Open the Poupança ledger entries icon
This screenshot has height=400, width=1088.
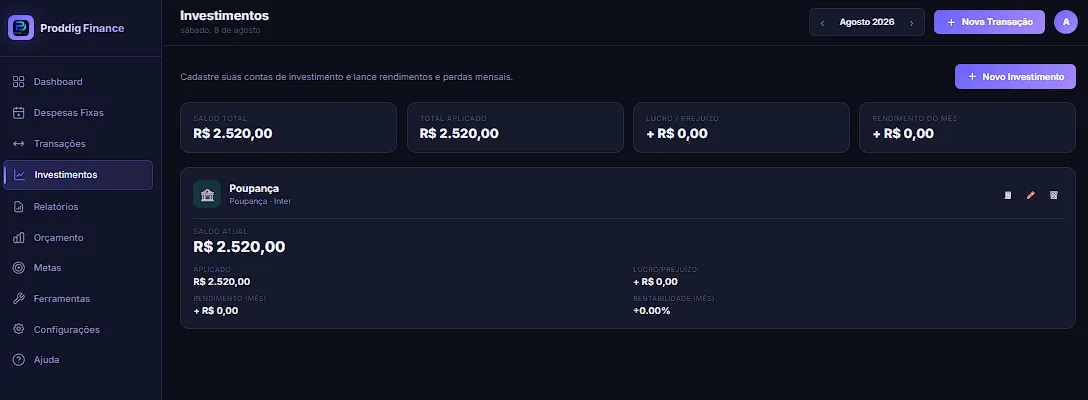coord(1008,195)
